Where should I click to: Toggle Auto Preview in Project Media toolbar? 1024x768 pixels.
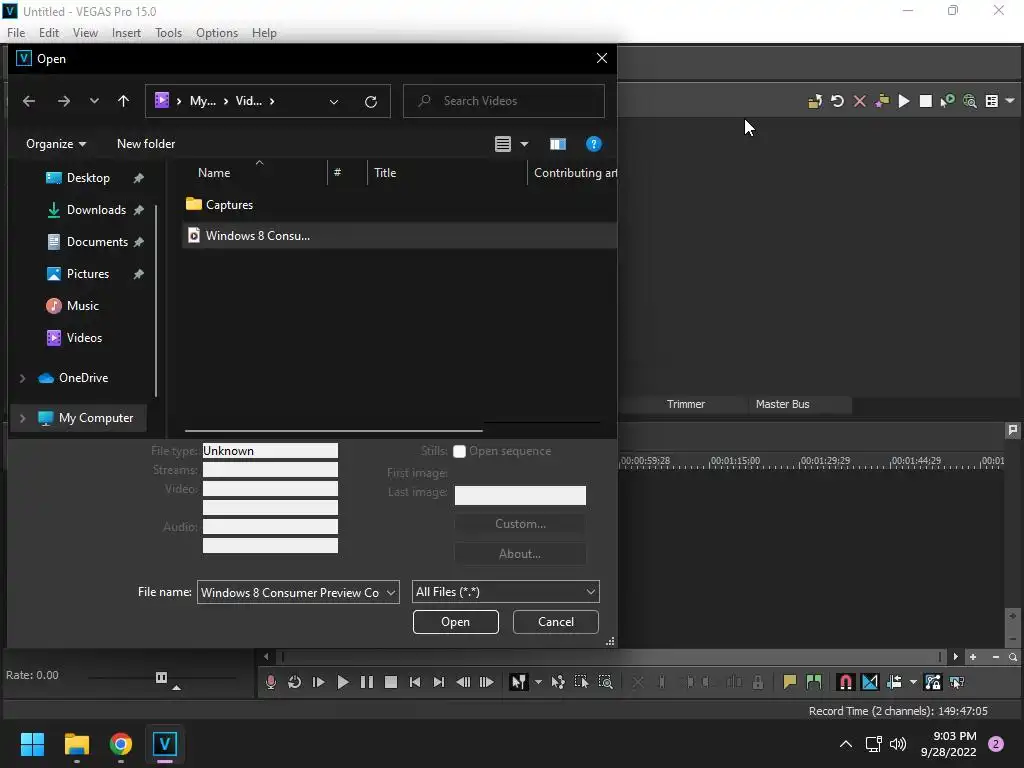tap(948, 101)
